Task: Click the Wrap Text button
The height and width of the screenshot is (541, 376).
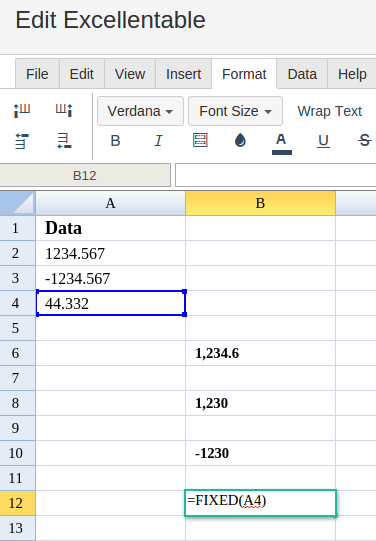Action: 330,111
